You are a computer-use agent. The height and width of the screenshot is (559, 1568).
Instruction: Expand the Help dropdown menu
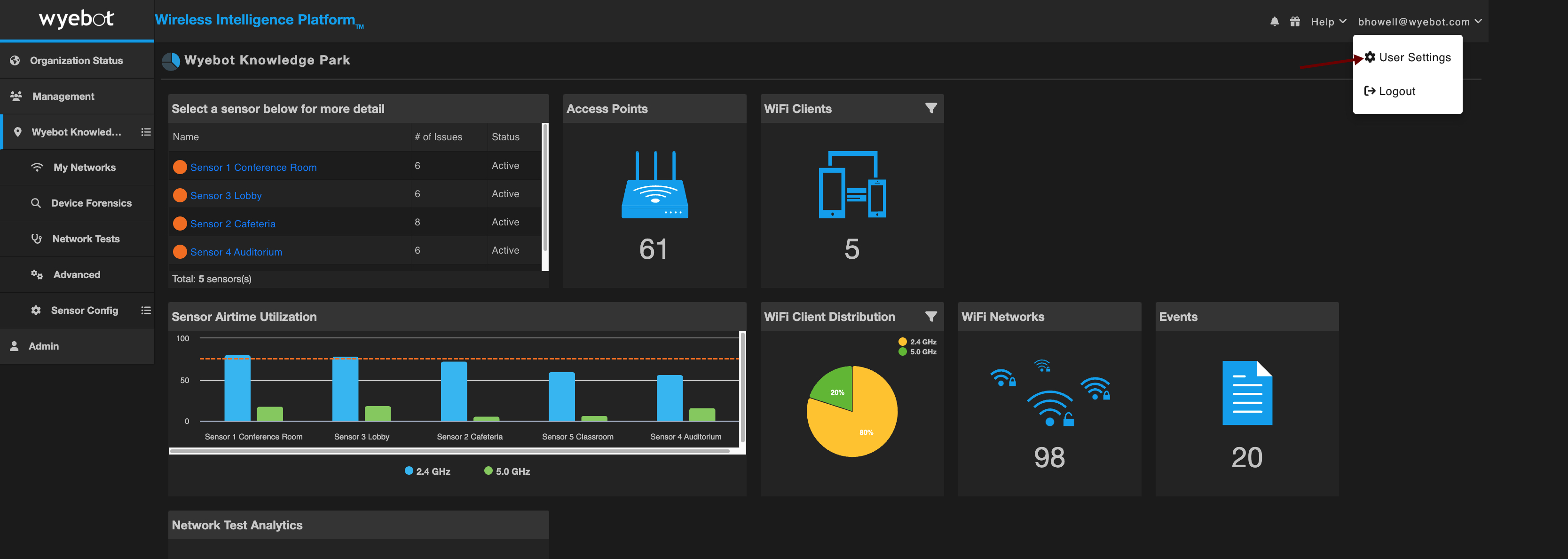pyautogui.click(x=1328, y=22)
